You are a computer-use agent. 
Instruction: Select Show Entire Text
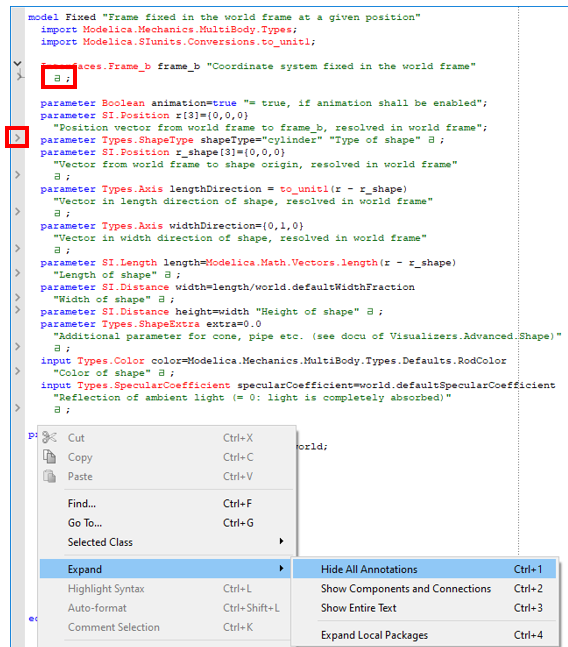pos(424,608)
